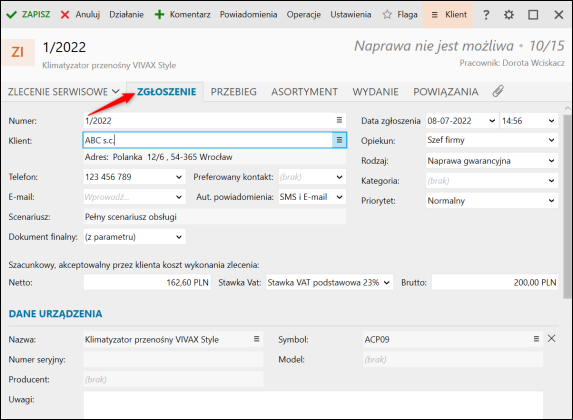The height and width of the screenshot is (420, 573).
Task: Switch to the ASORTYMENT tab
Action: tap(304, 91)
